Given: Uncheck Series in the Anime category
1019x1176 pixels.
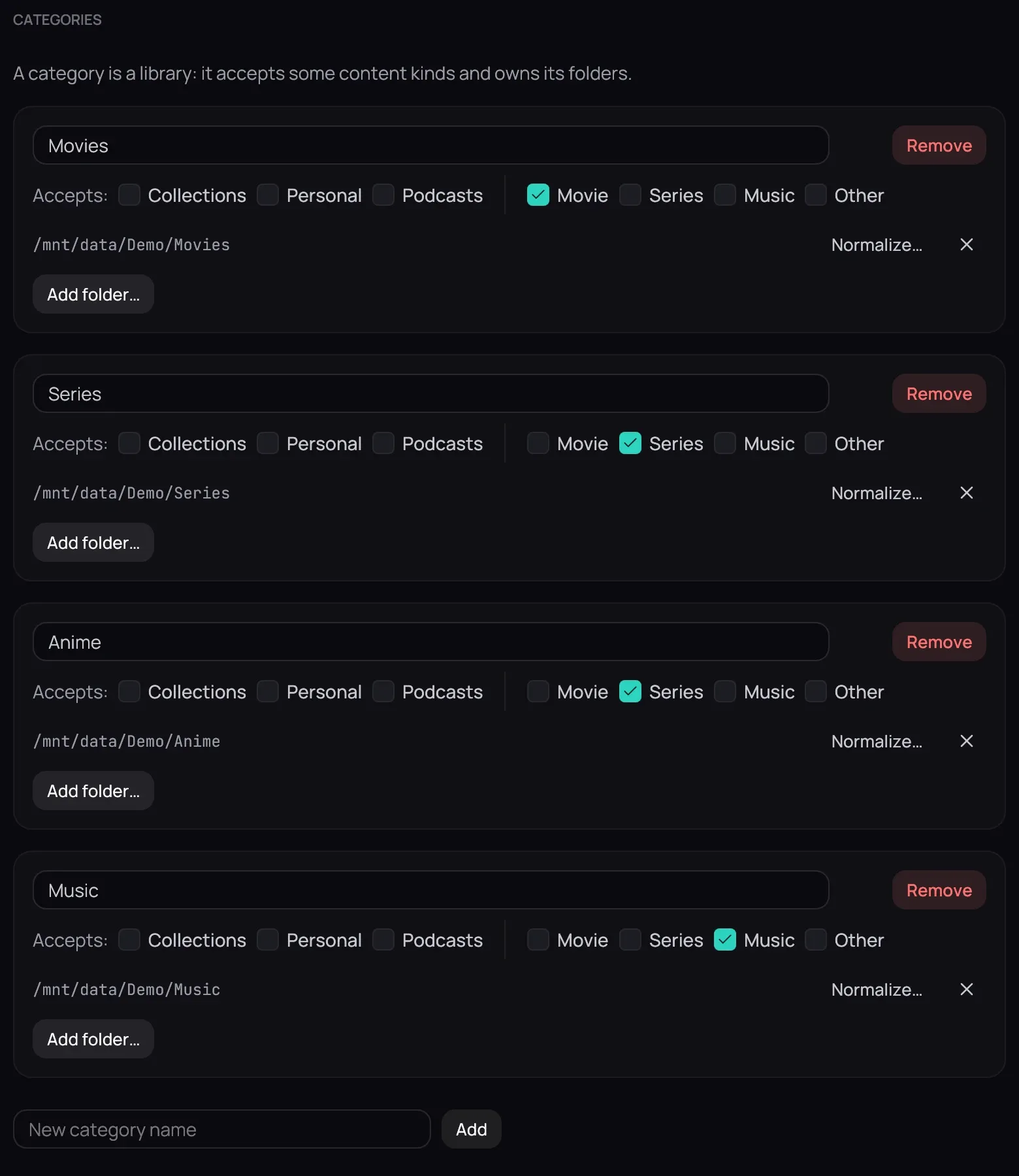Looking at the screenshot, I should (x=630, y=691).
